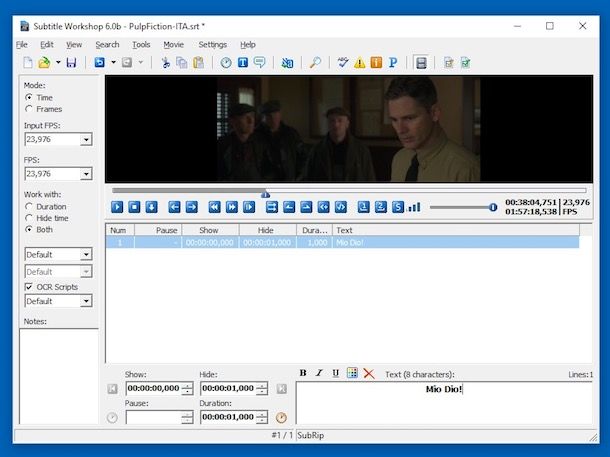Open the Settings menu
Screen dimensions: 610x457
tap(212, 45)
